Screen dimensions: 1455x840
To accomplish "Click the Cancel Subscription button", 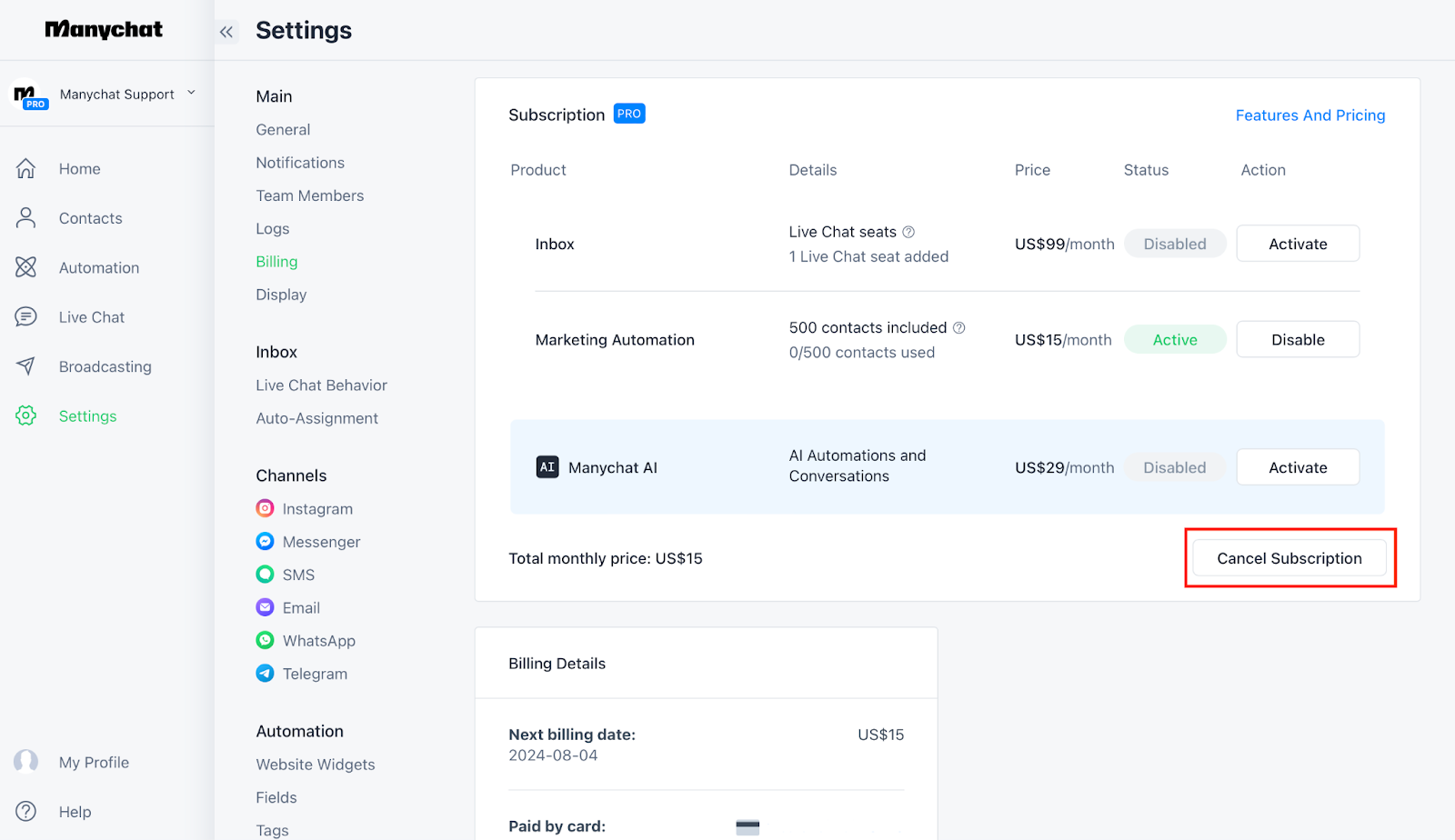I will coord(1289,558).
